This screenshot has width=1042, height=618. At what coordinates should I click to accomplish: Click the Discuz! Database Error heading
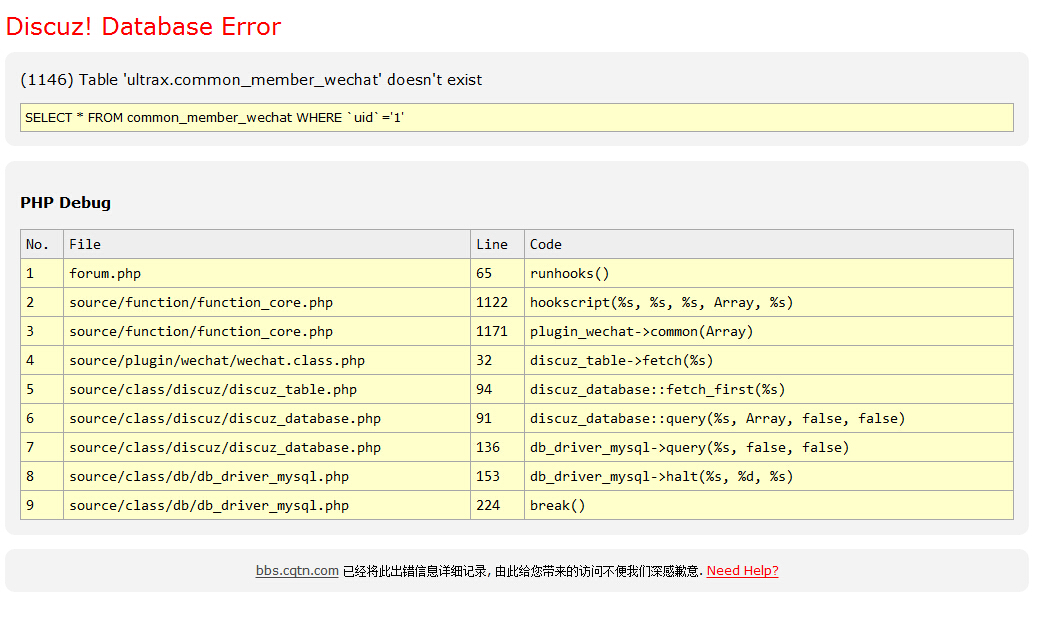144,27
